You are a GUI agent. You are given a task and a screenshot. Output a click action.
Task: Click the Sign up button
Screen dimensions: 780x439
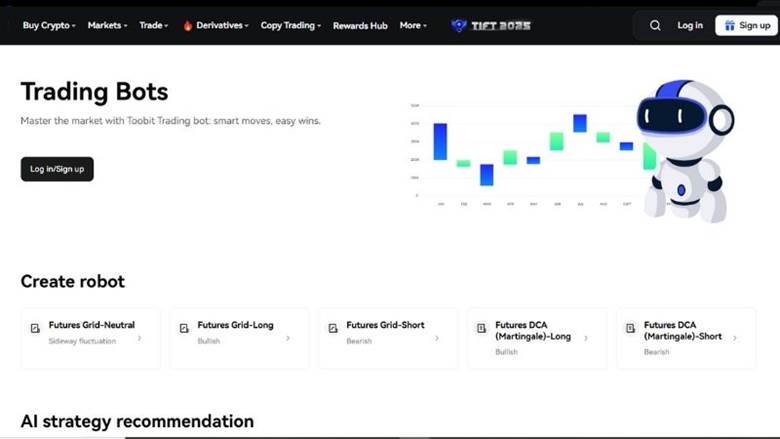click(746, 25)
